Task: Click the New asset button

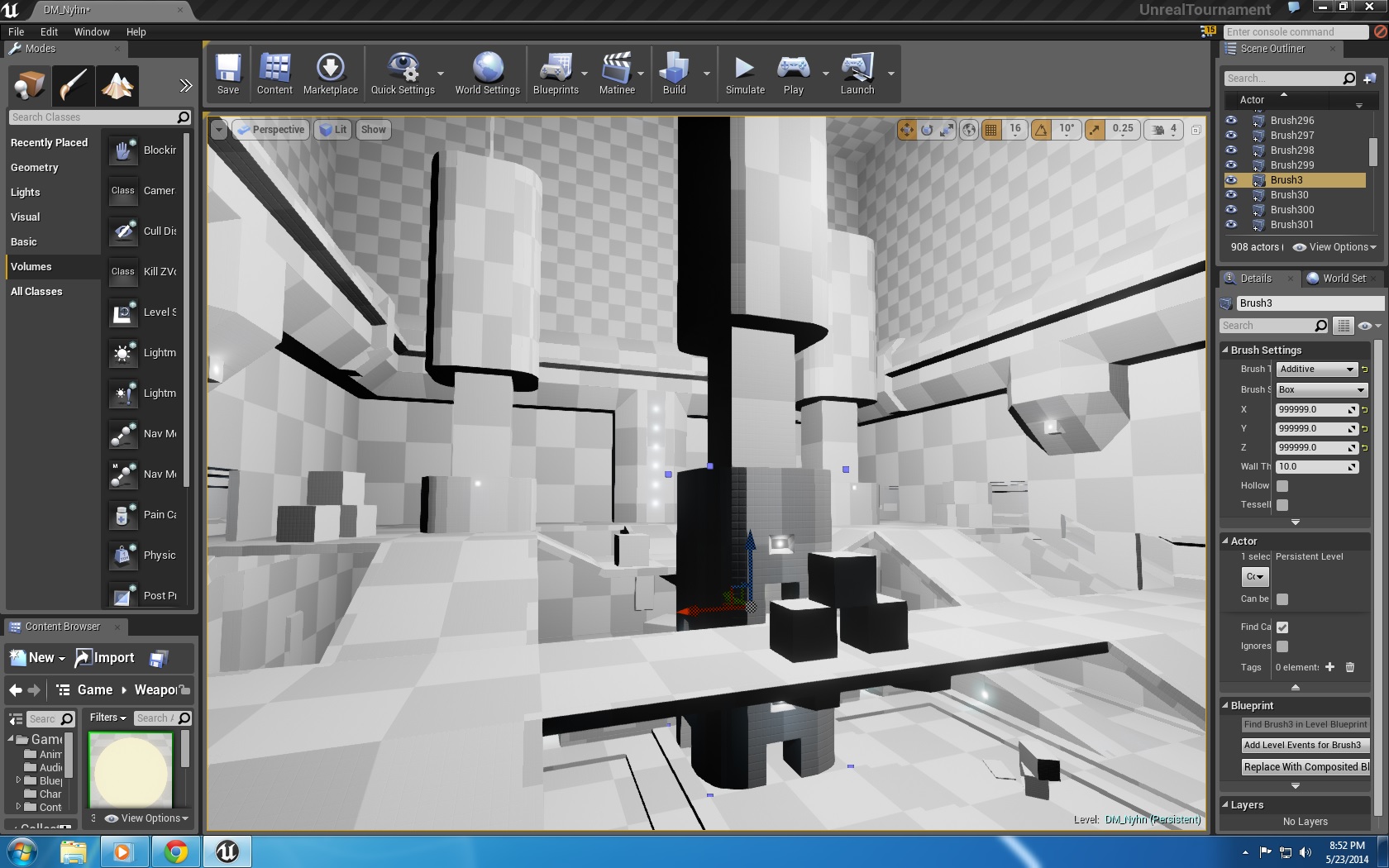Action: pyautogui.click(x=37, y=657)
